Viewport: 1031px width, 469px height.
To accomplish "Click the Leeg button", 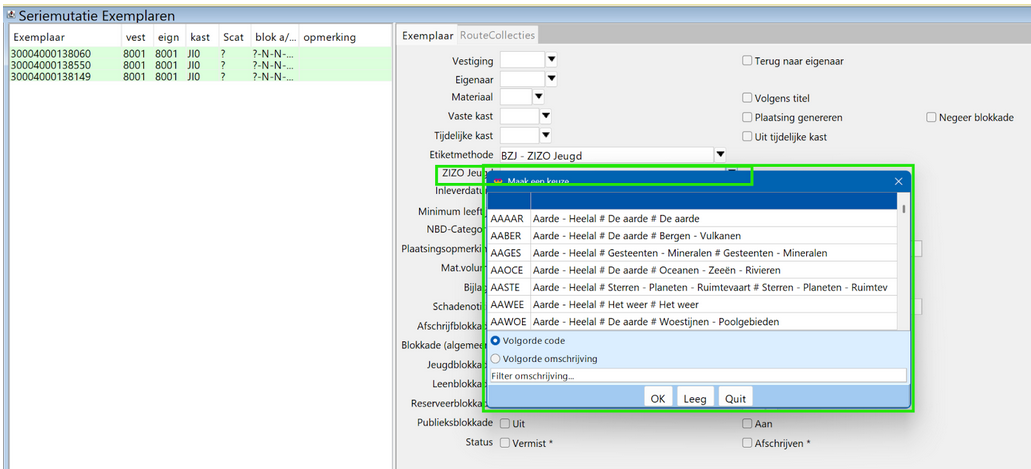I will (x=694, y=398).
